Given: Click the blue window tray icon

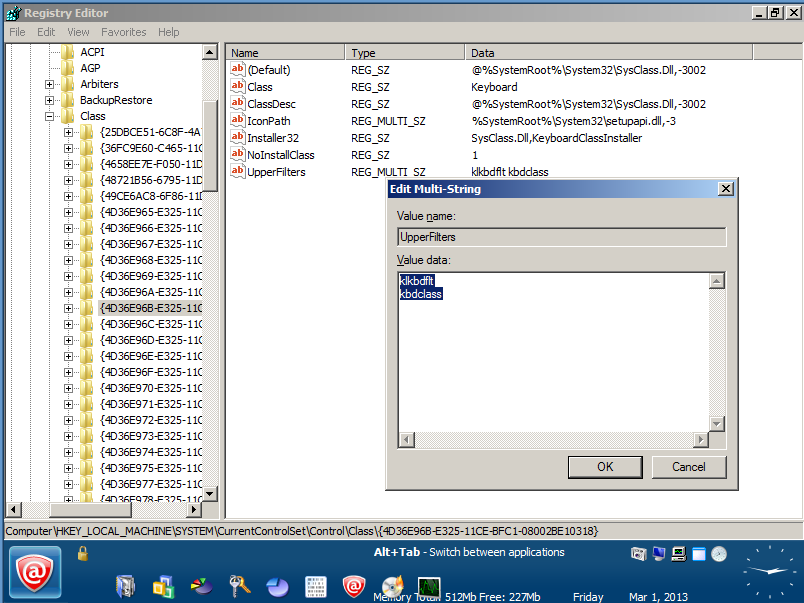Looking at the screenshot, I should (x=698, y=554).
